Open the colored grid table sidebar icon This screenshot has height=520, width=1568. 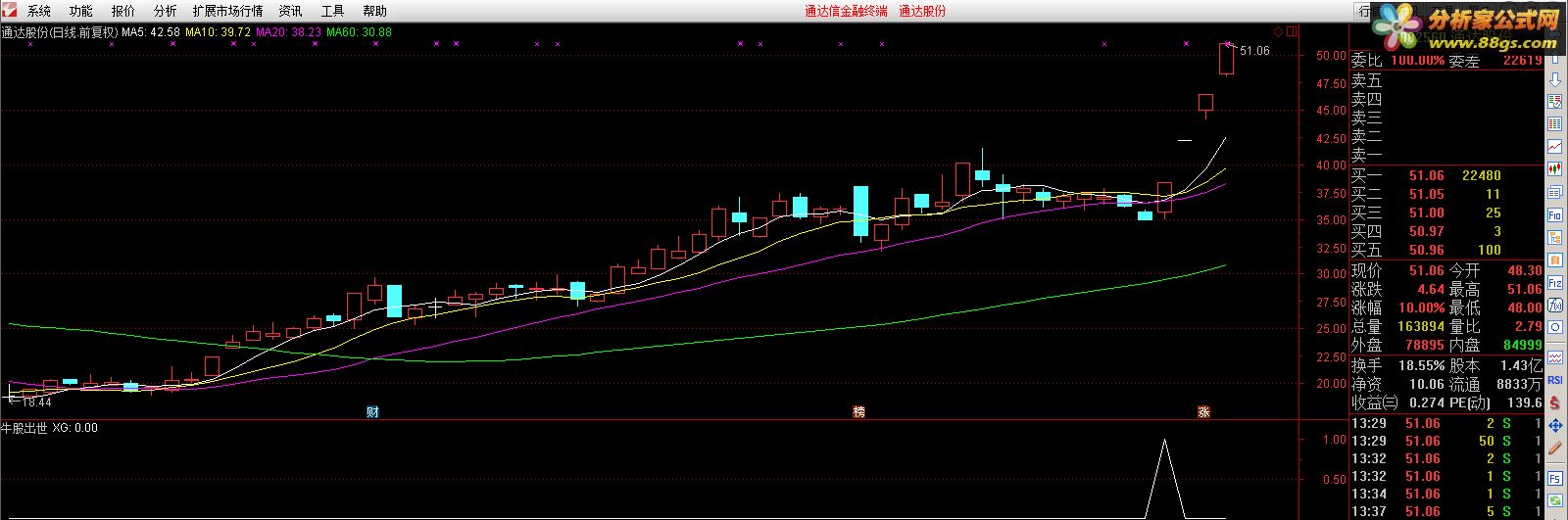pos(1555,123)
